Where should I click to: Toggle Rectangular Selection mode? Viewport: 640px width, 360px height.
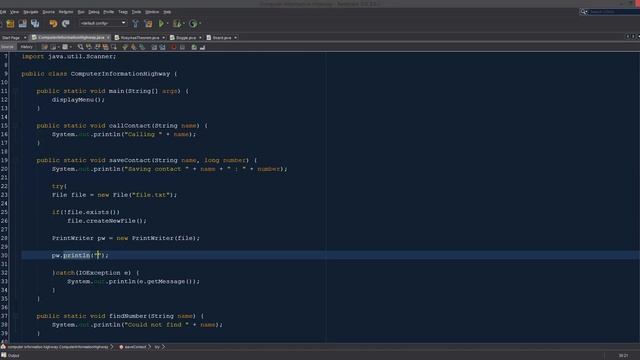pos(114,47)
